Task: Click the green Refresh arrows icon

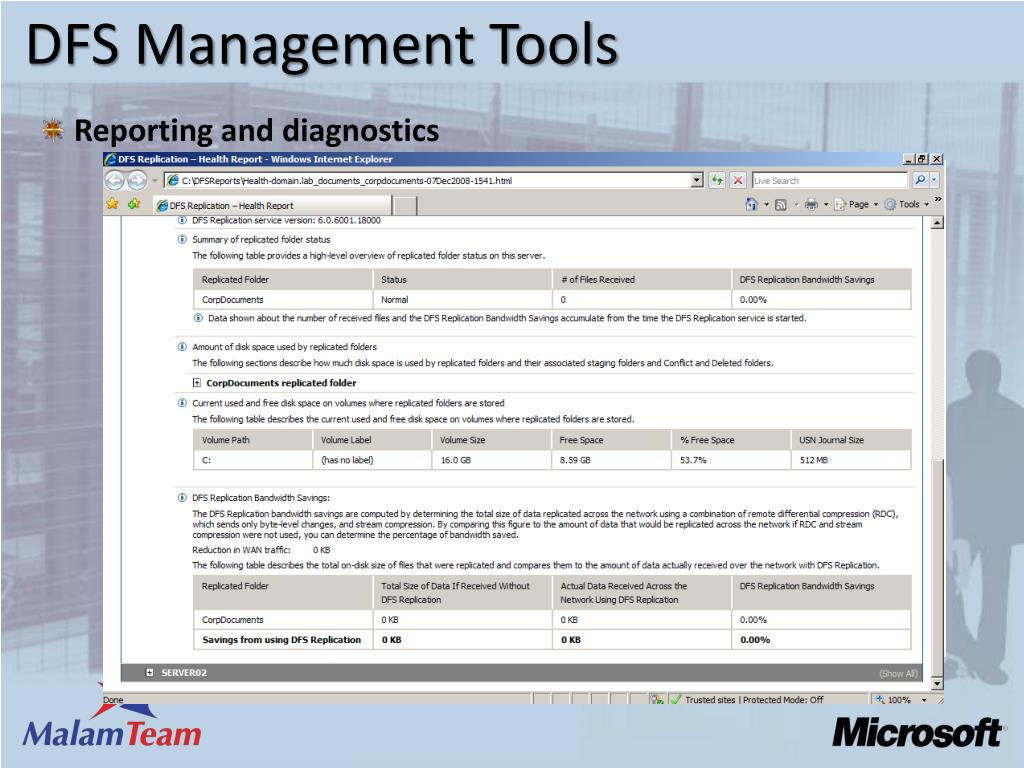Action: click(717, 180)
